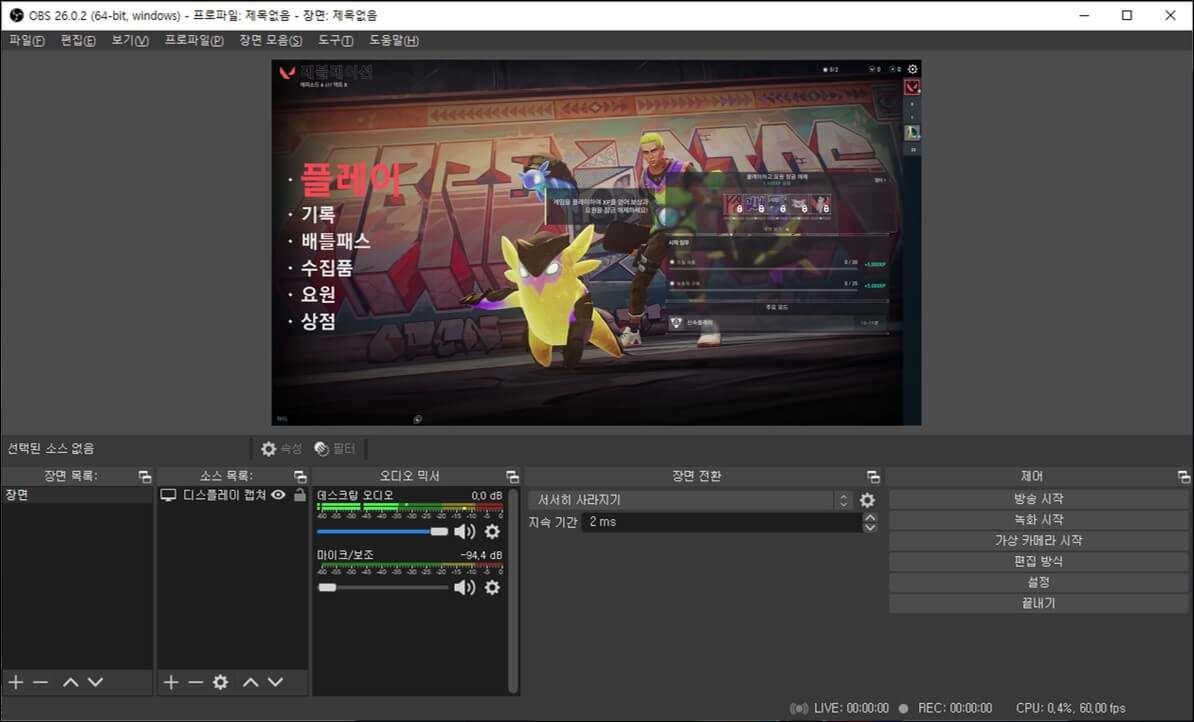Click 녹화 시작 to start recording
Viewport: 1194px width, 722px height.
(1039, 519)
